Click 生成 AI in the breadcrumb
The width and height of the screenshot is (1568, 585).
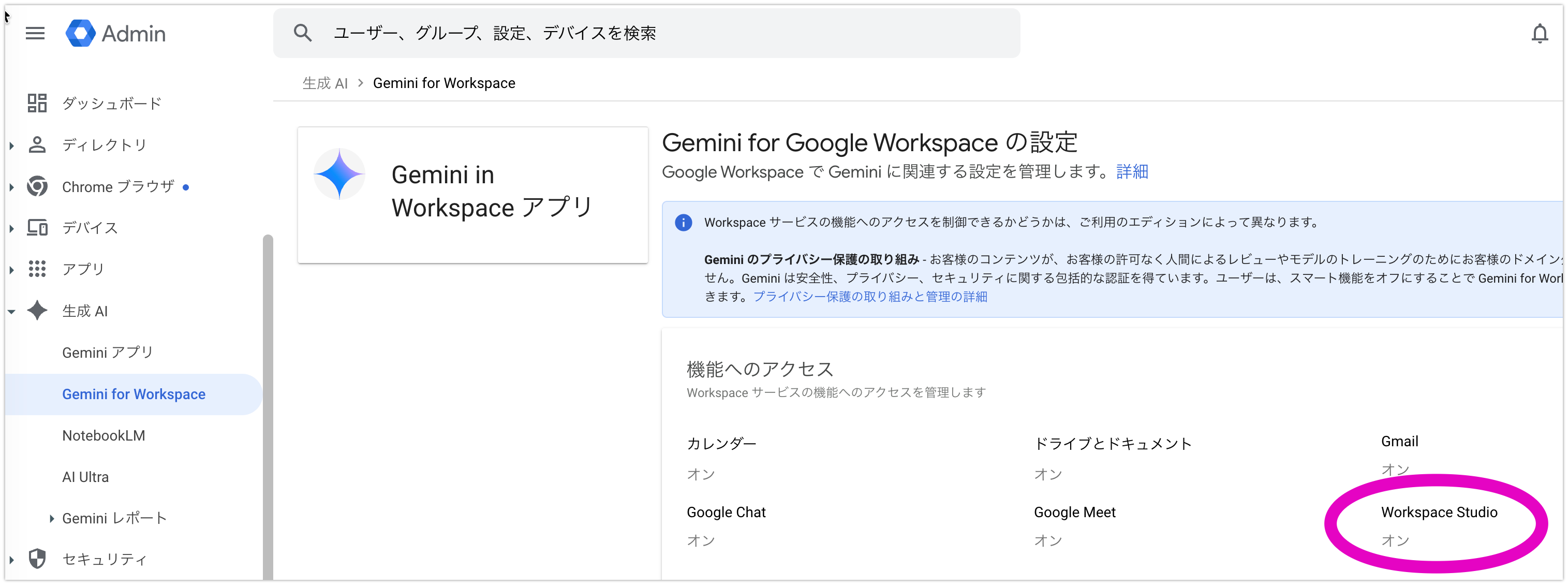click(325, 83)
